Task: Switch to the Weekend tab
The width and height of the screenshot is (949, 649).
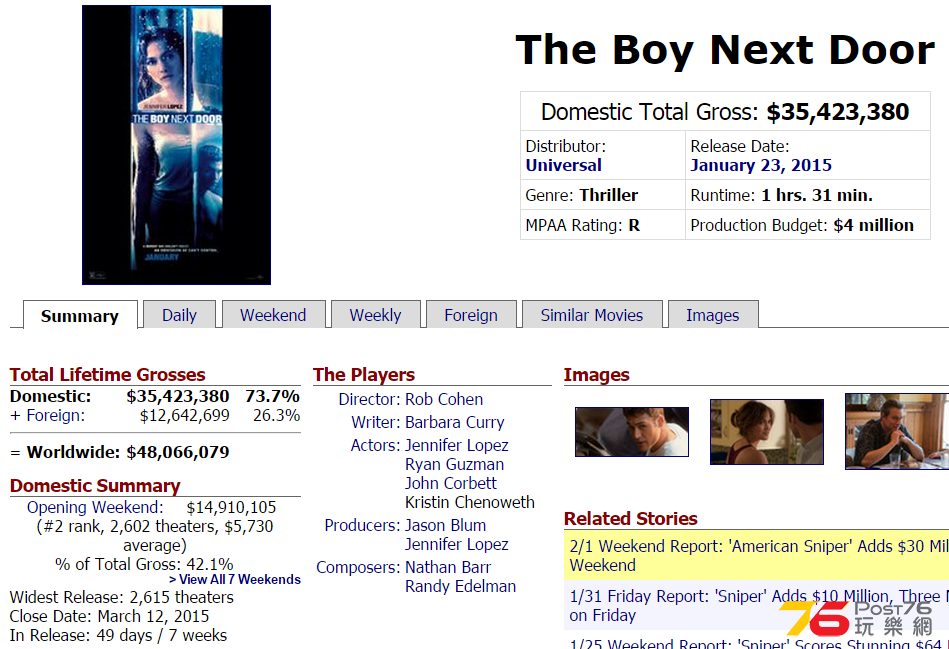Action: pyautogui.click(x=273, y=315)
